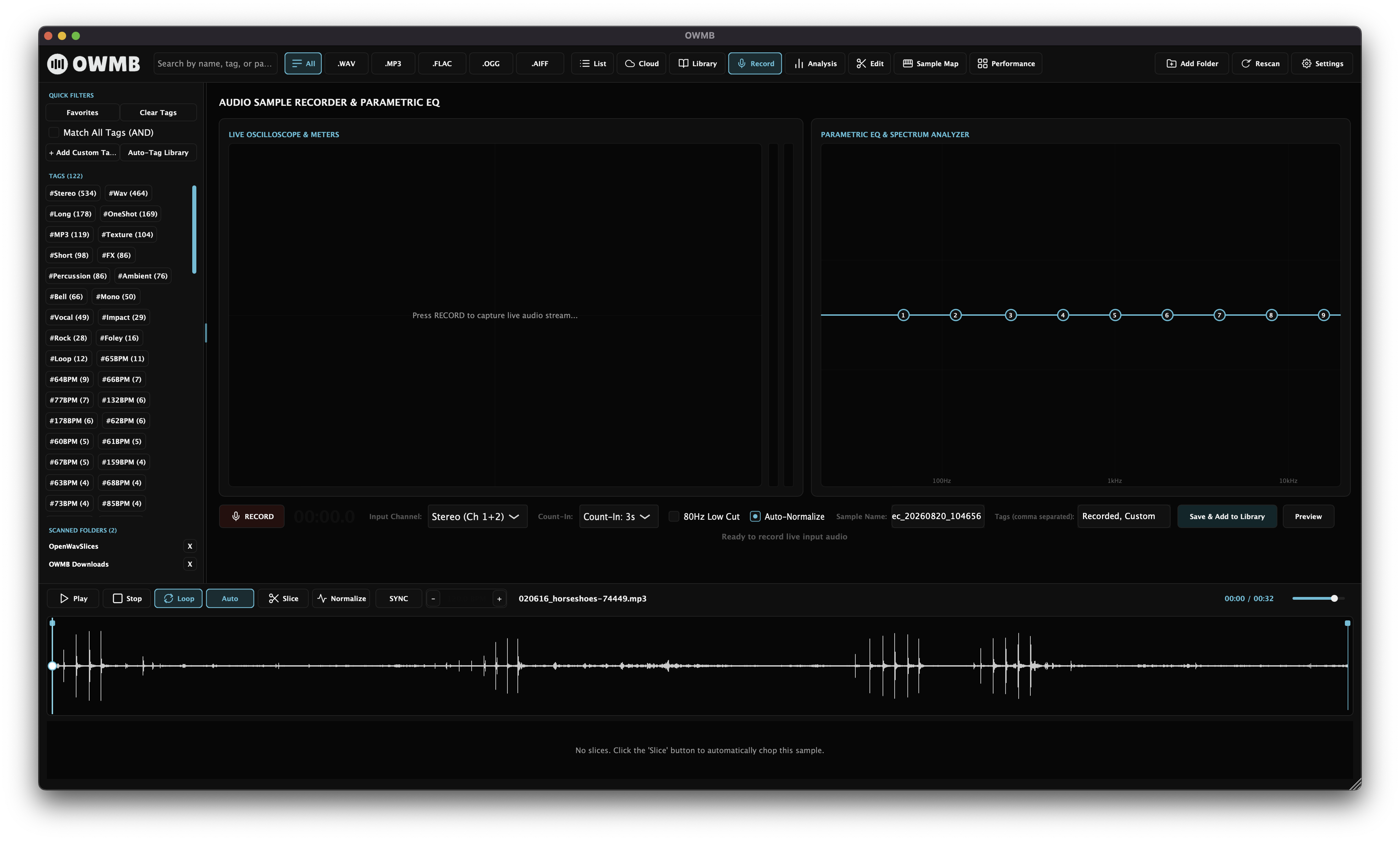The image size is (1400, 841).
Task: Play the loaded sample
Action: [73, 598]
